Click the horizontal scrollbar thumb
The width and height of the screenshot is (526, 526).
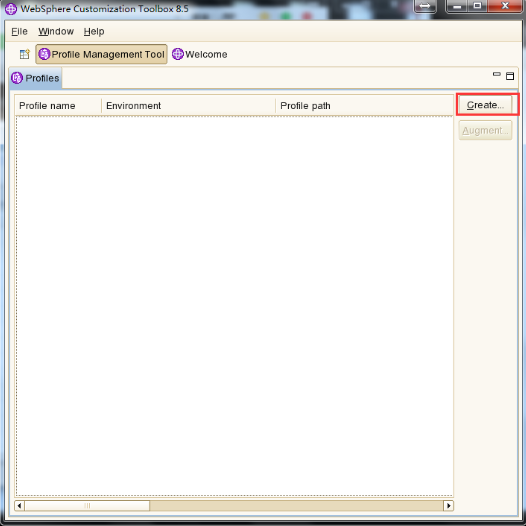tap(87, 506)
